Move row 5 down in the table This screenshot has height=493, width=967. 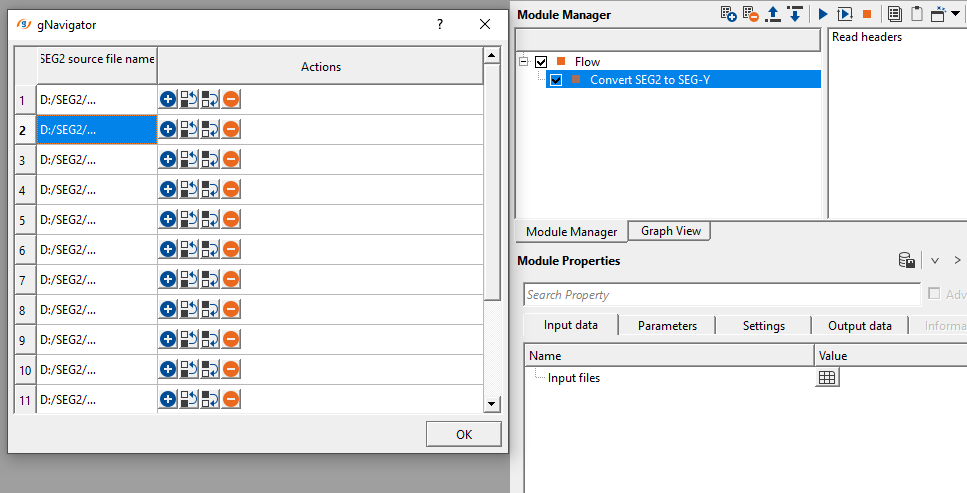pos(210,219)
